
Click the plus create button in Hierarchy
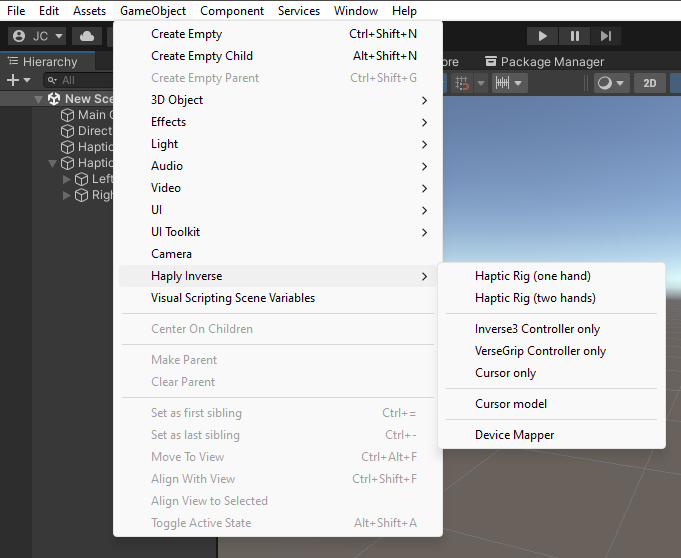point(13,80)
